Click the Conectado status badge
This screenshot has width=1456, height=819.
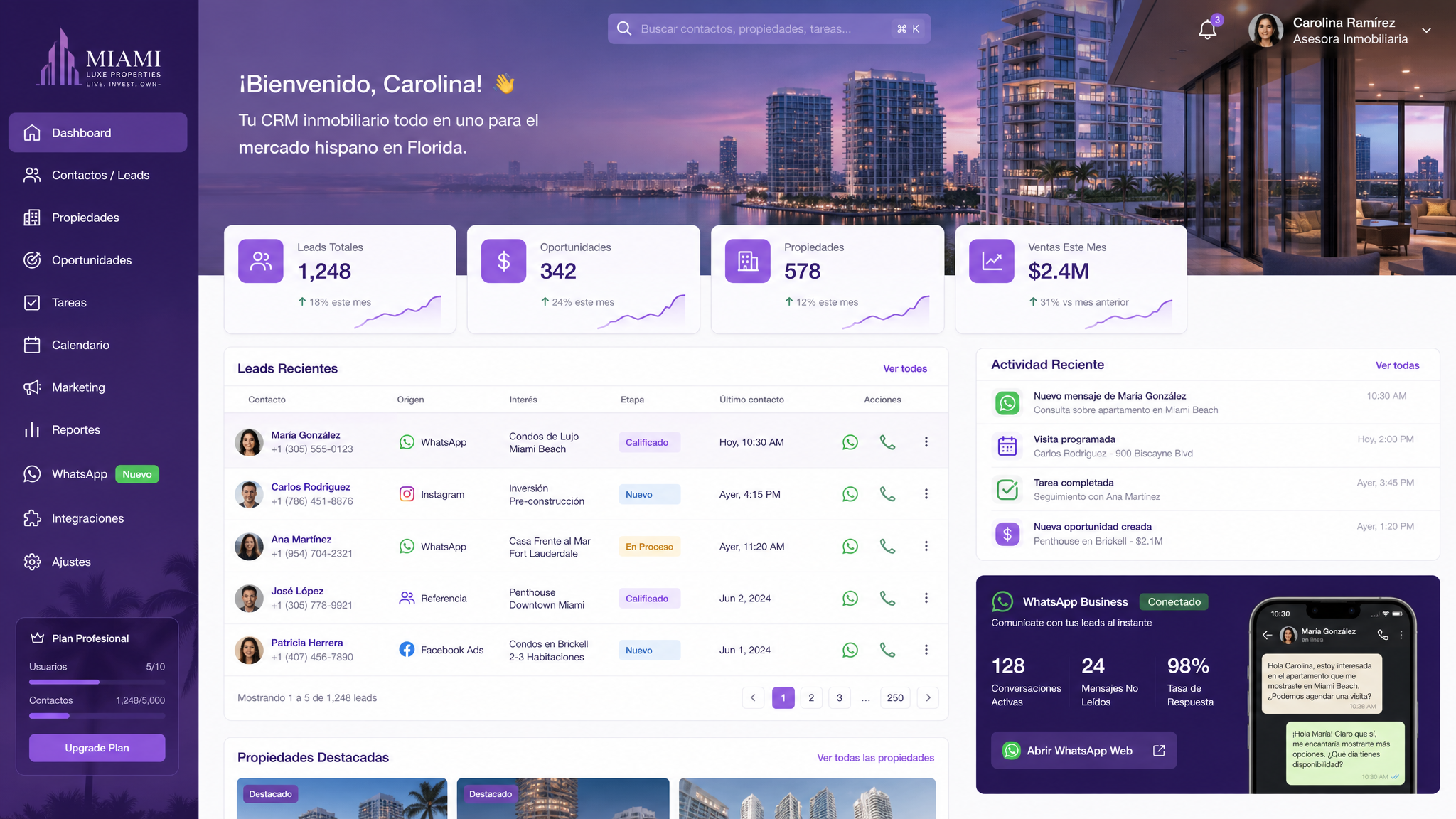(x=1174, y=601)
